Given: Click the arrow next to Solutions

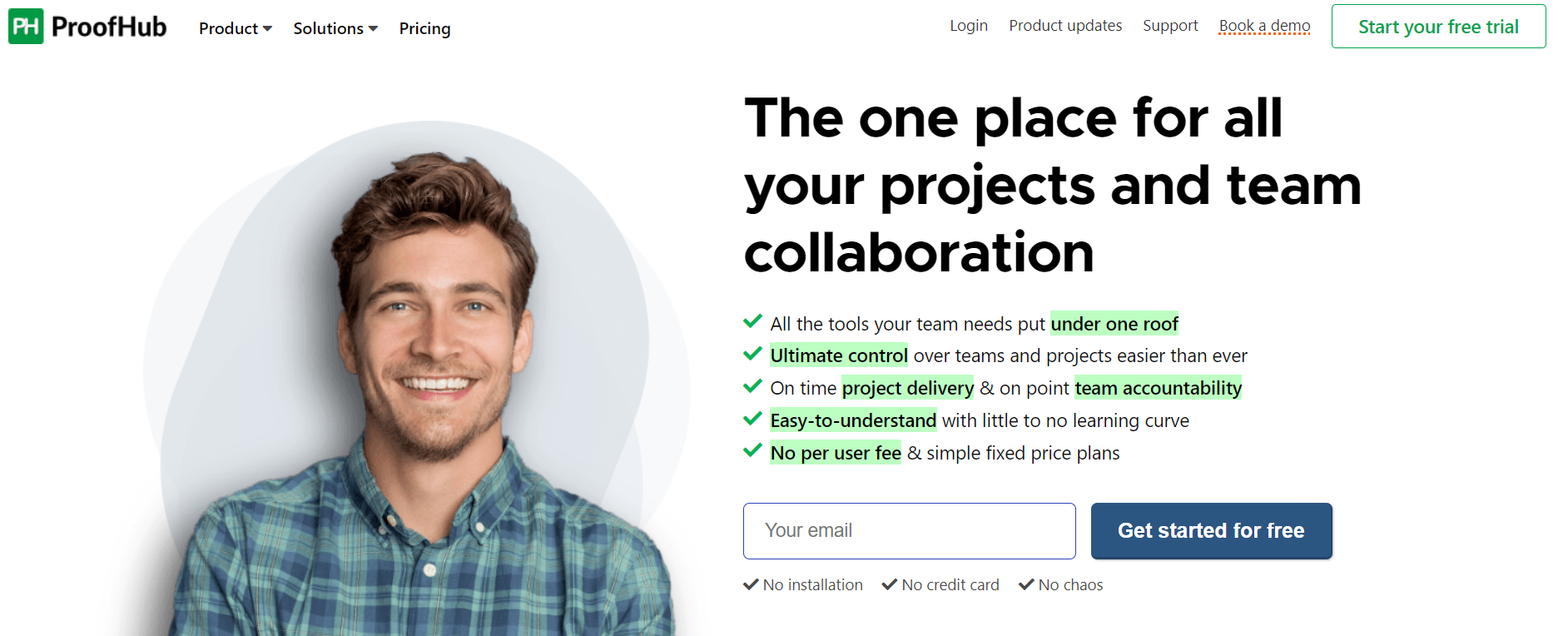Looking at the screenshot, I should click(x=373, y=29).
